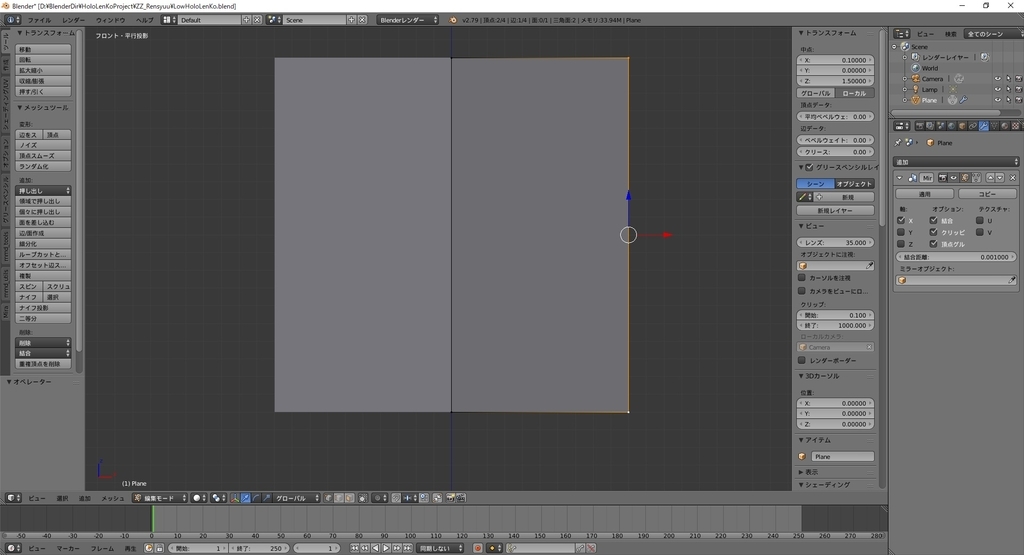The width and height of the screenshot is (1024, 555).
Task: Click the 新規レイヤー button
Action: coord(835,210)
